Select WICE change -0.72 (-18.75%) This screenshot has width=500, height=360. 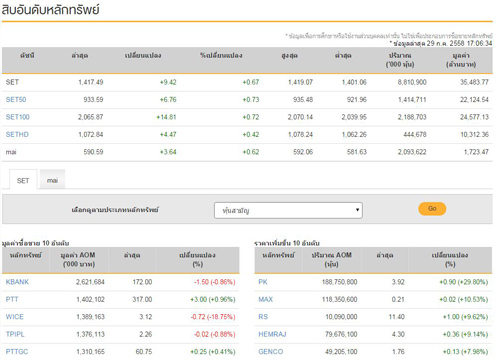213,317
